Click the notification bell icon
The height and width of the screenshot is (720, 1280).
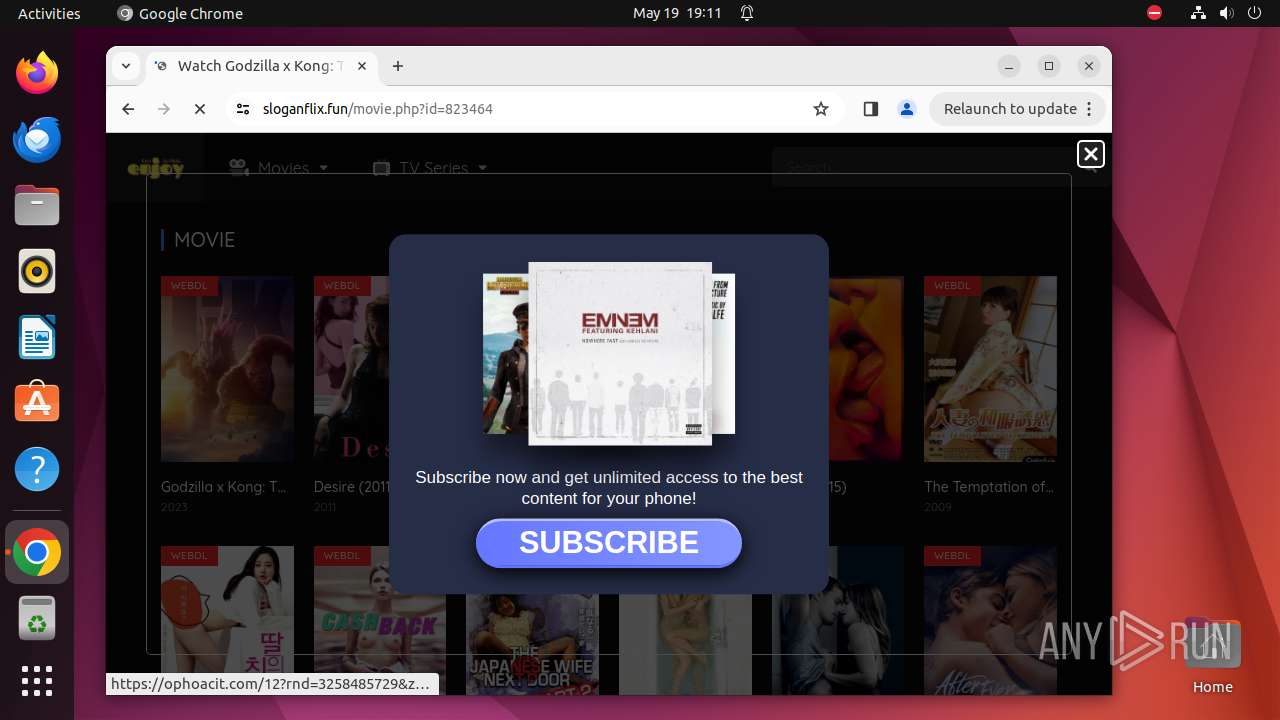[746, 13]
